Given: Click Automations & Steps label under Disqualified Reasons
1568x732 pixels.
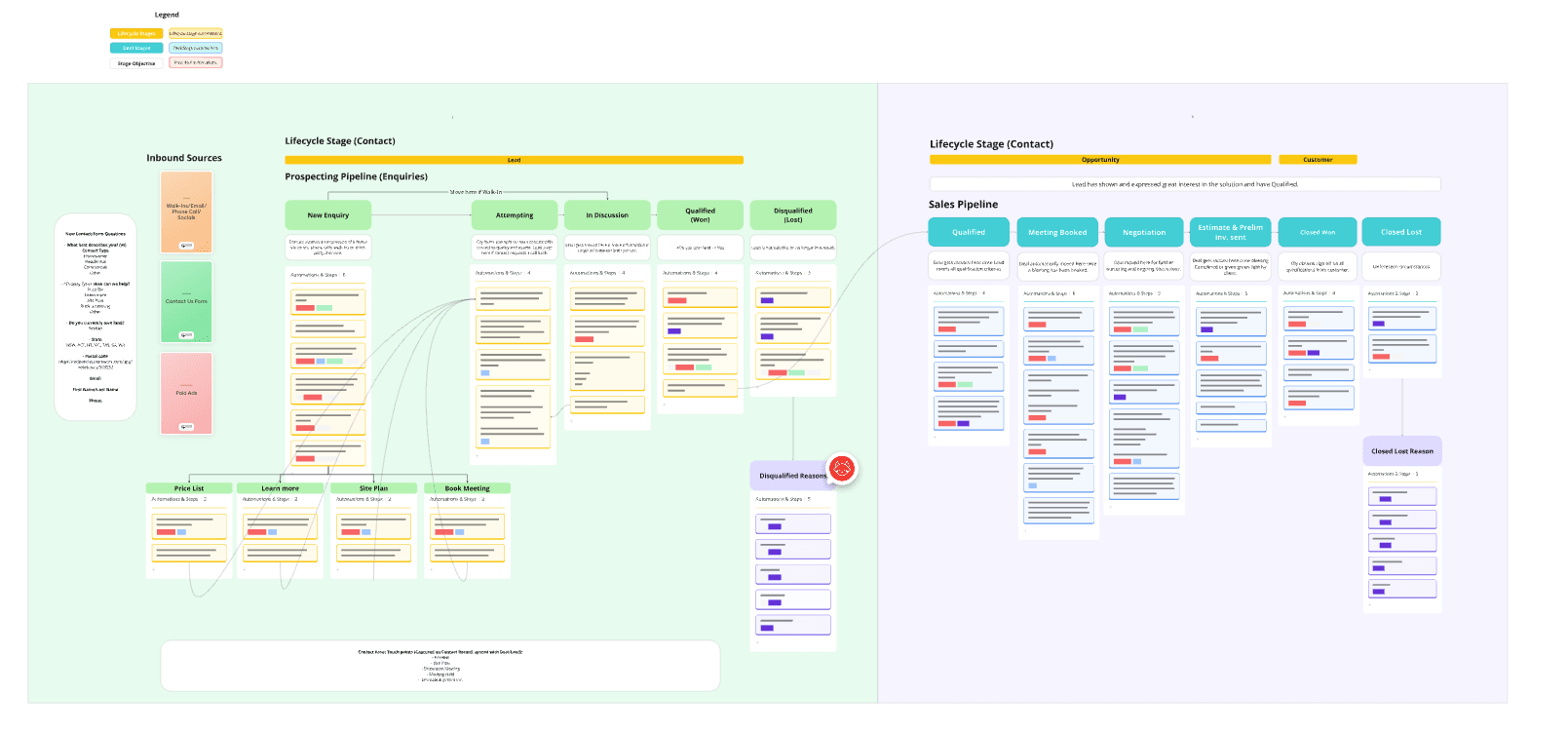Looking at the screenshot, I should 783,499.
